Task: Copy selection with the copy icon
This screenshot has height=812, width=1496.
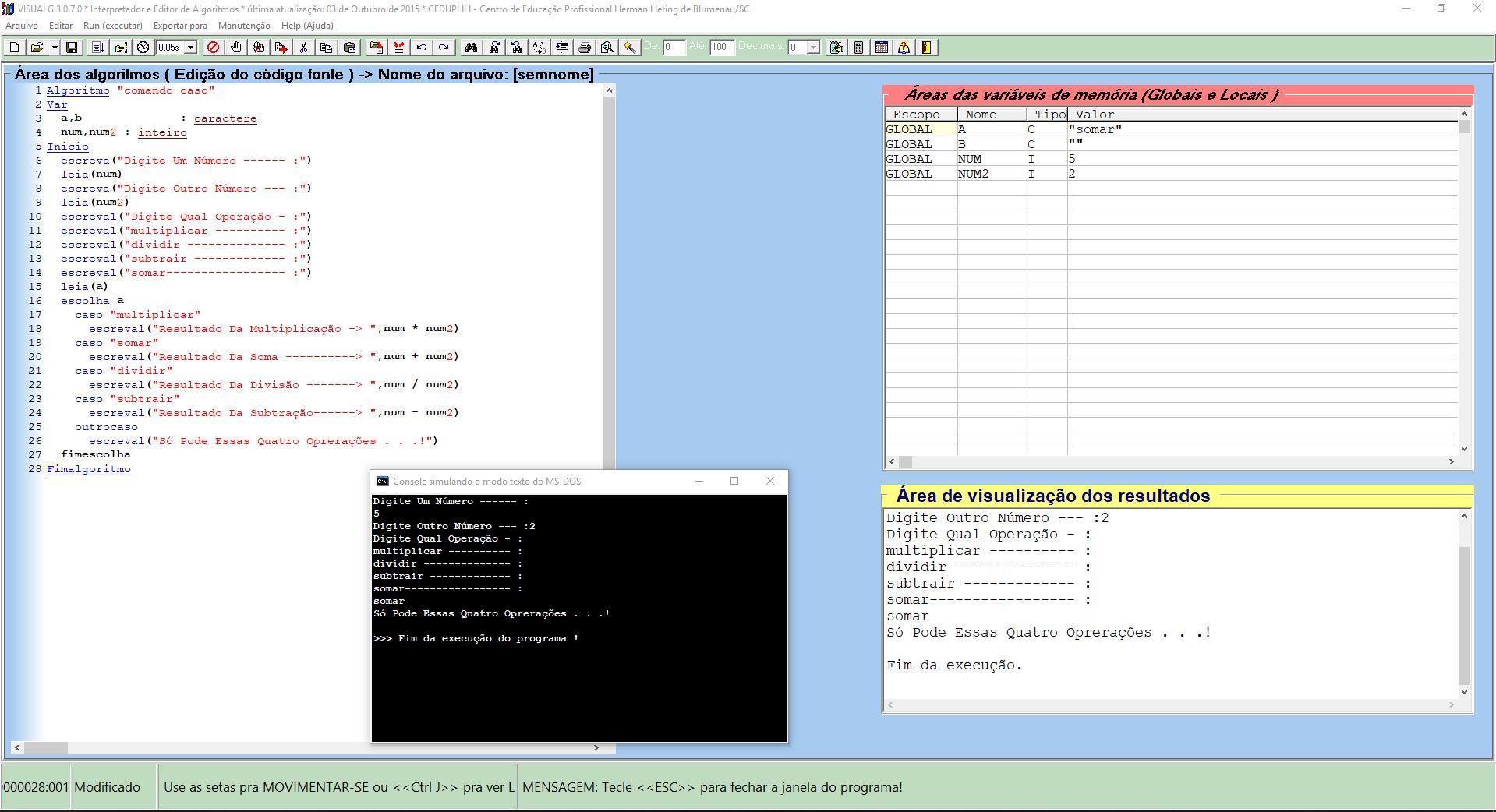Action: [326, 48]
